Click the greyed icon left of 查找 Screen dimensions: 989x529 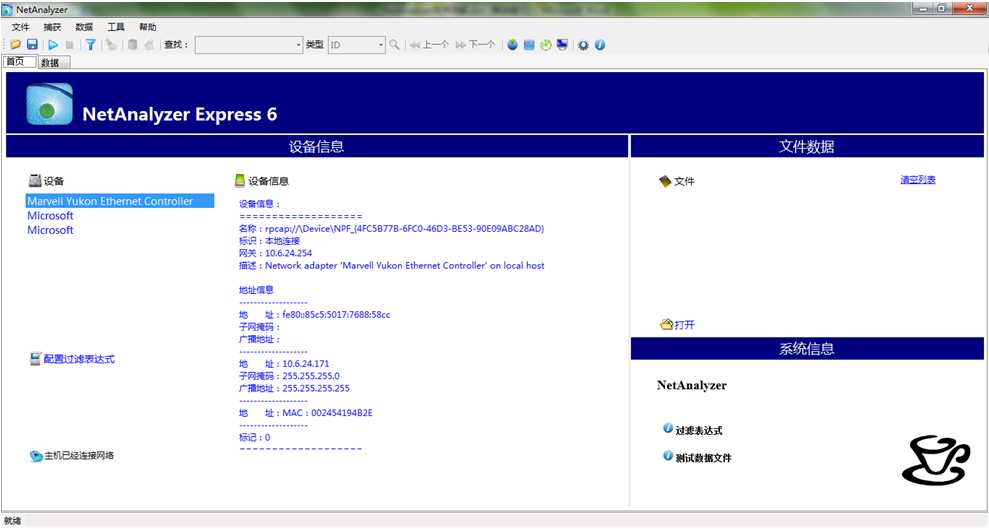click(x=149, y=45)
